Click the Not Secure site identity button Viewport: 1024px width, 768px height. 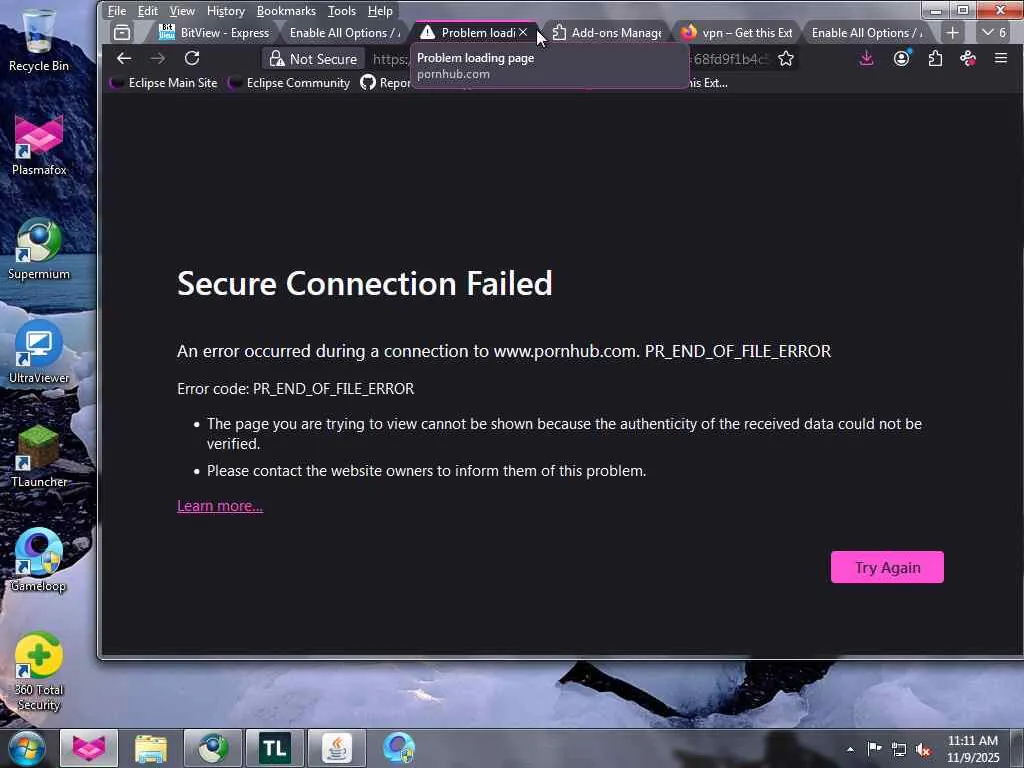pyautogui.click(x=313, y=59)
